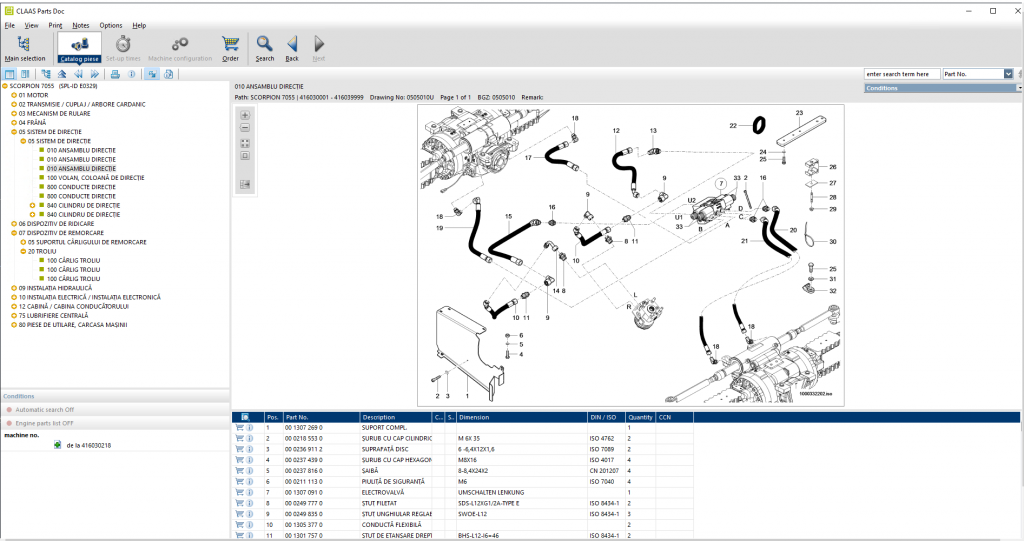Click the search term input field
This screenshot has height=541, width=1024.
tap(902, 74)
